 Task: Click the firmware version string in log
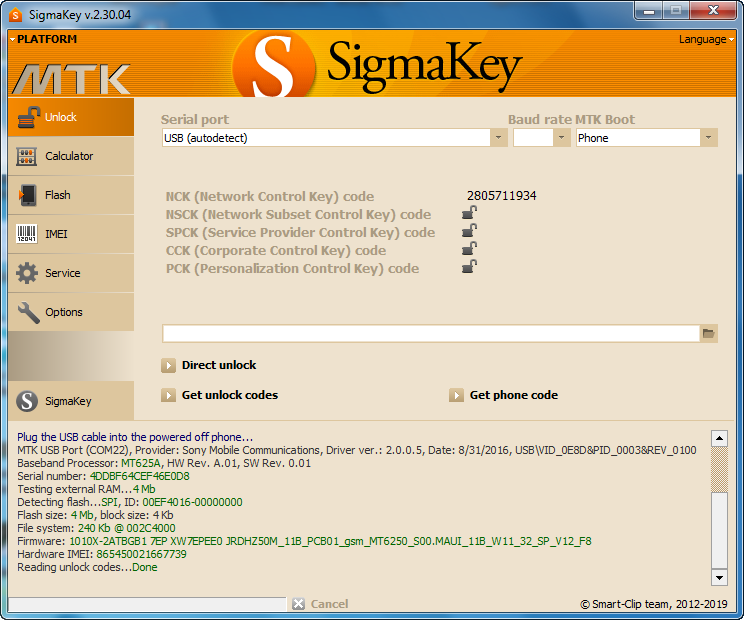click(330, 541)
